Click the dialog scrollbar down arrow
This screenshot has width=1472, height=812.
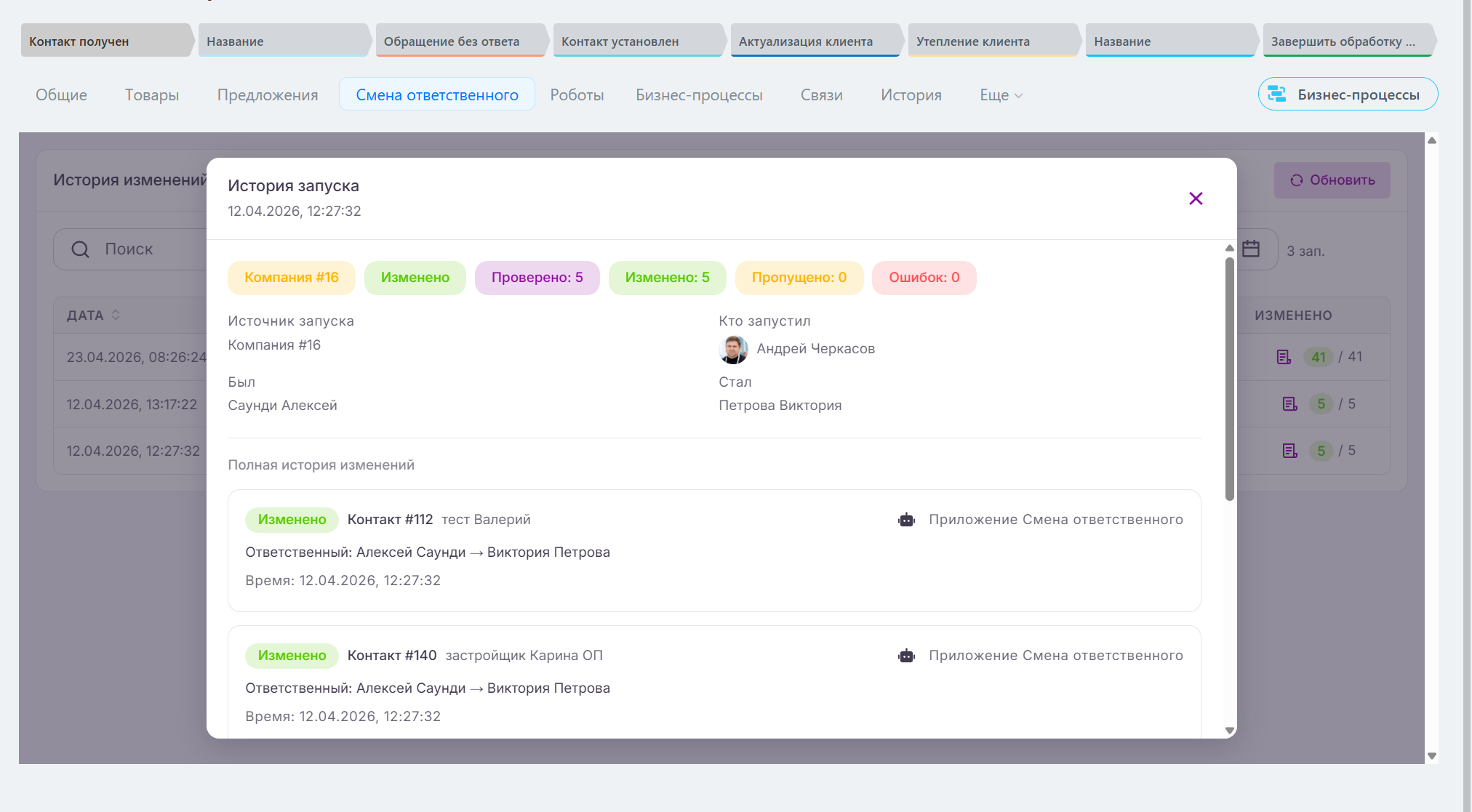coord(1230,730)
